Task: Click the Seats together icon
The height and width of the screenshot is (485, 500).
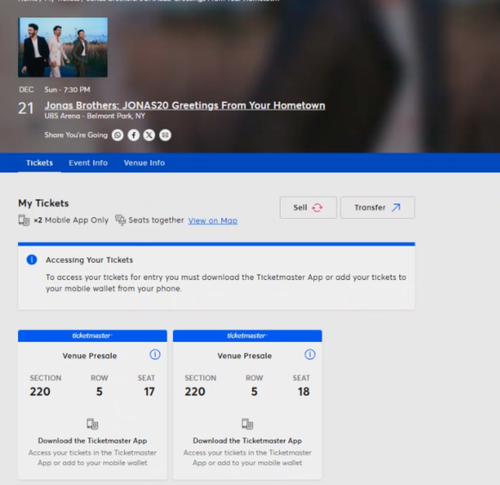Action: [120, 220]
